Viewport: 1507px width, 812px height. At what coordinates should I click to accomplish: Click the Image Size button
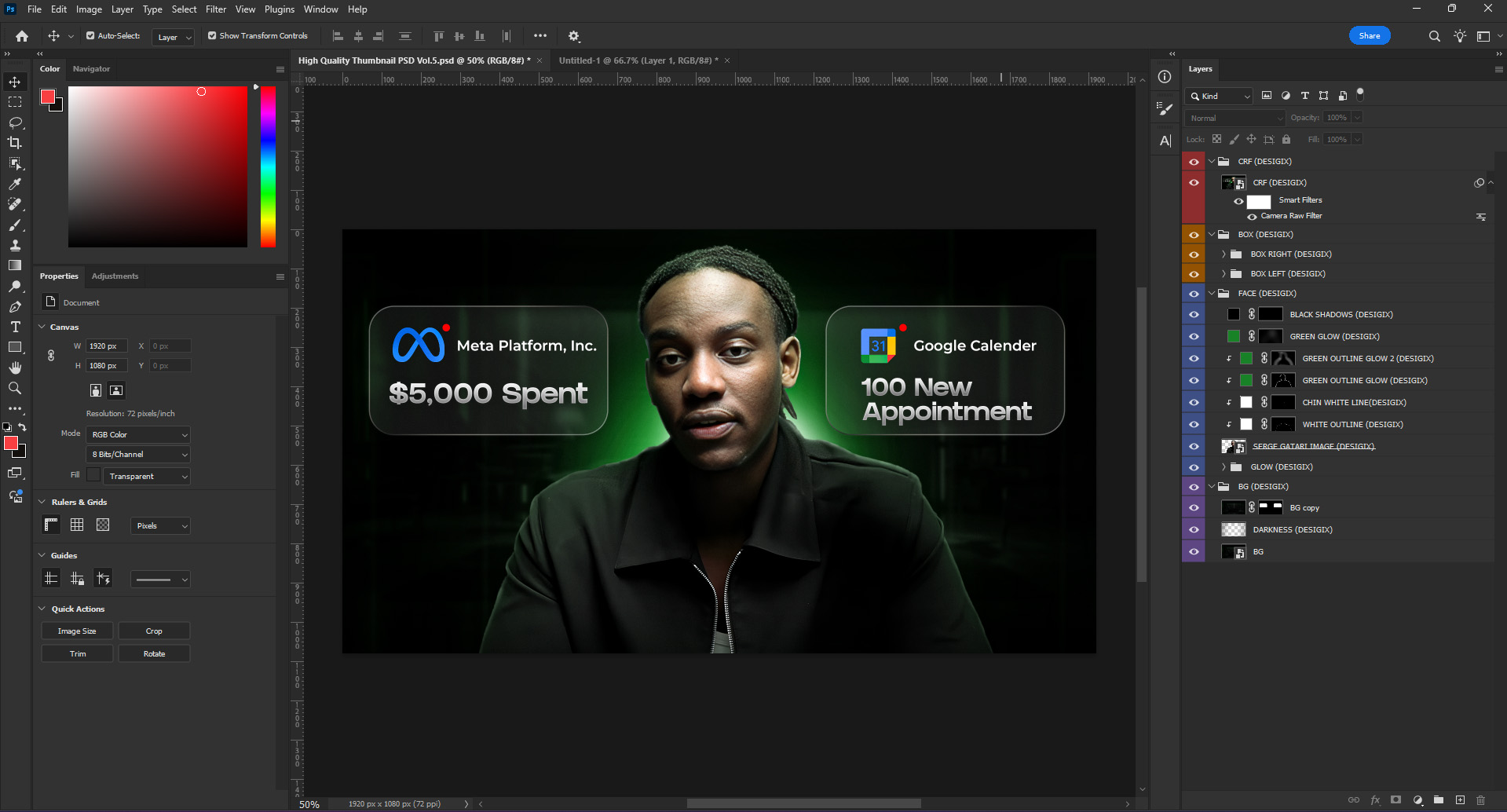click(x=77, y=631)
